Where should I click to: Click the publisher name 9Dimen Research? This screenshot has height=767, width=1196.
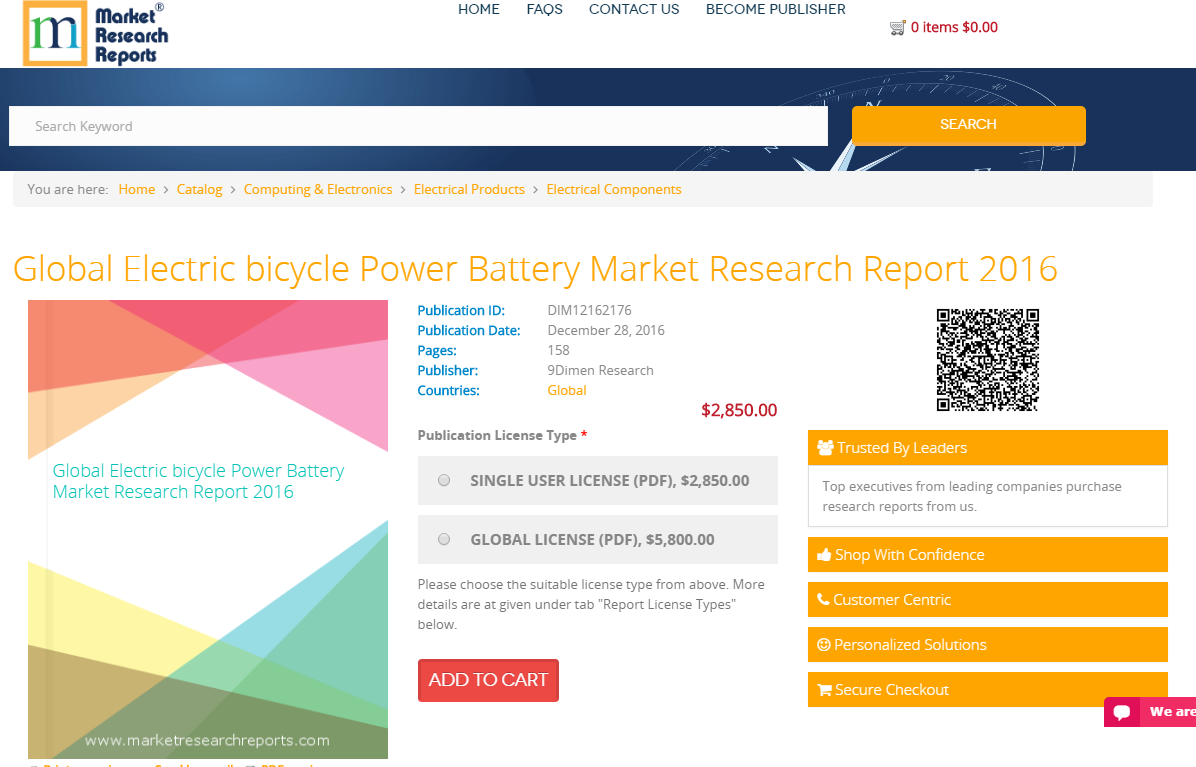[x=600, y=371]
